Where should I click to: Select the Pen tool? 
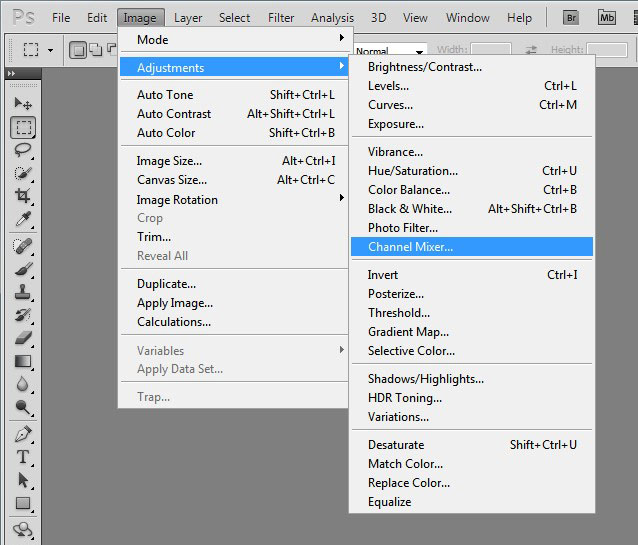point(23,434)
